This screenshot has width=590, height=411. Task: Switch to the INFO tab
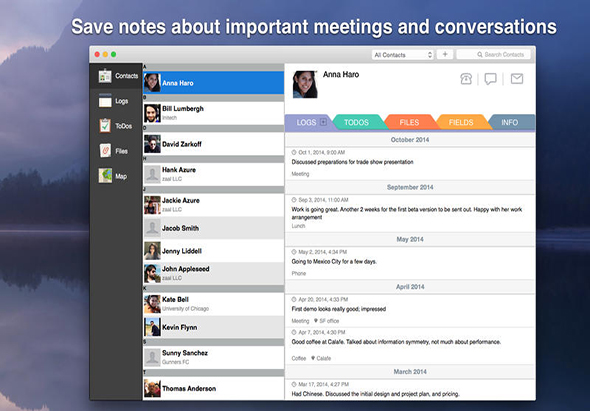point(509,122)
